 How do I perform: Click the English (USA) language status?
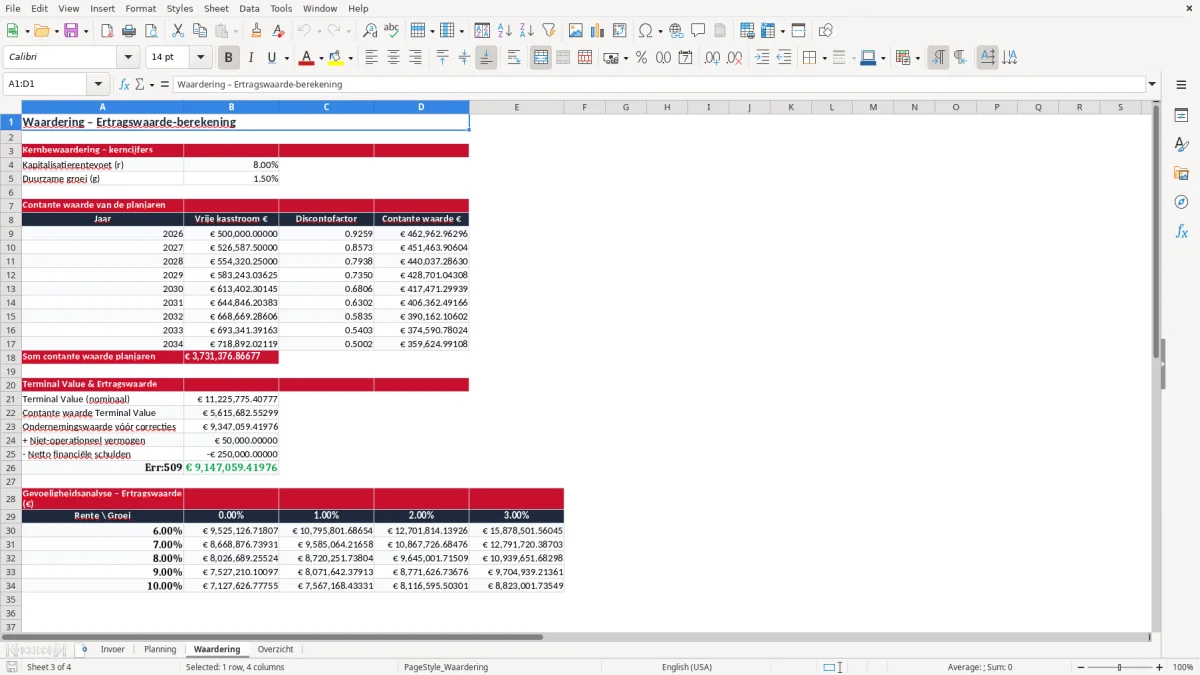pos(687,667)
